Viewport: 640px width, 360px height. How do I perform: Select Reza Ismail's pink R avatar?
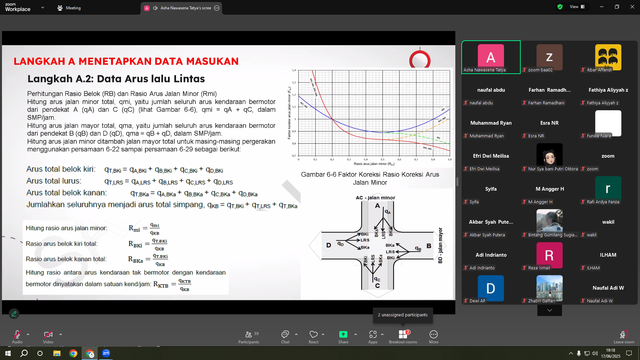[549, 255]
